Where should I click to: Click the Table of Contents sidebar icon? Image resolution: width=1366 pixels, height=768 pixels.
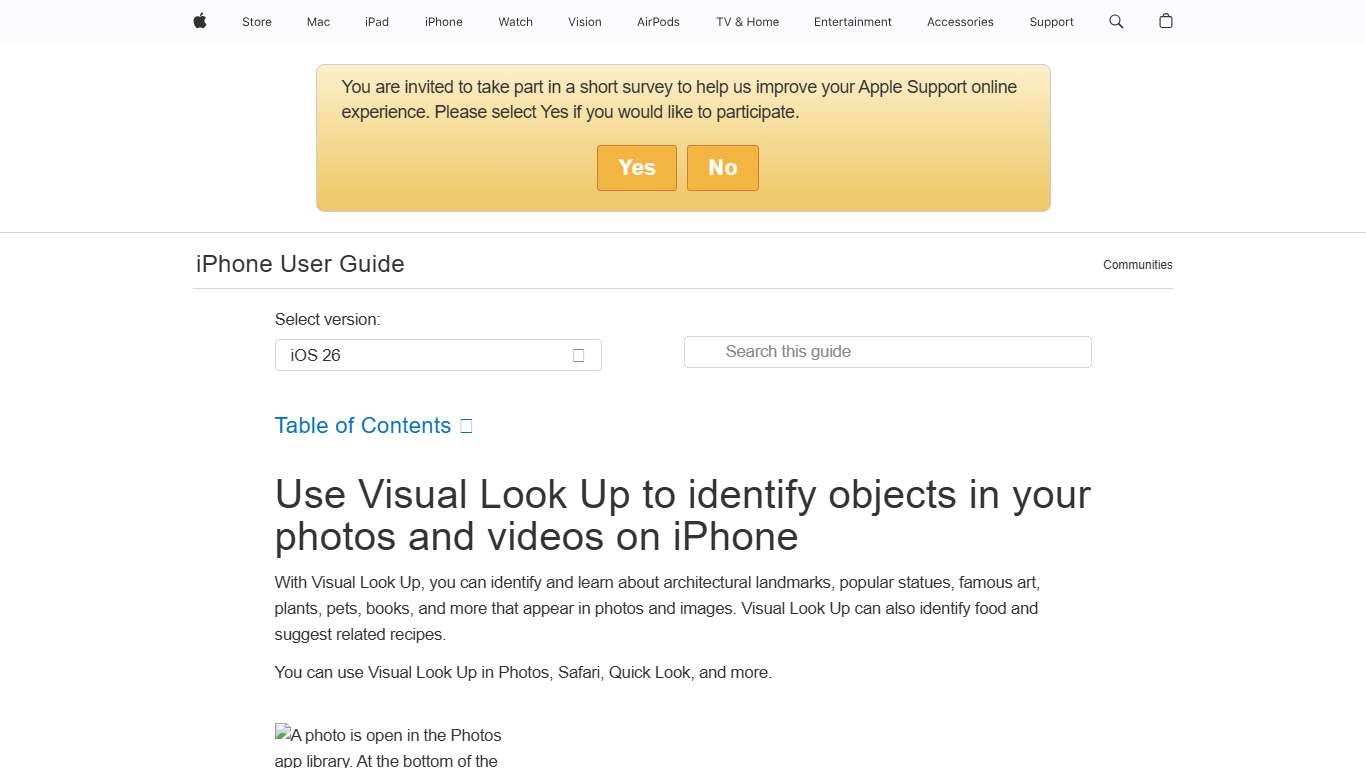point(466,425)
